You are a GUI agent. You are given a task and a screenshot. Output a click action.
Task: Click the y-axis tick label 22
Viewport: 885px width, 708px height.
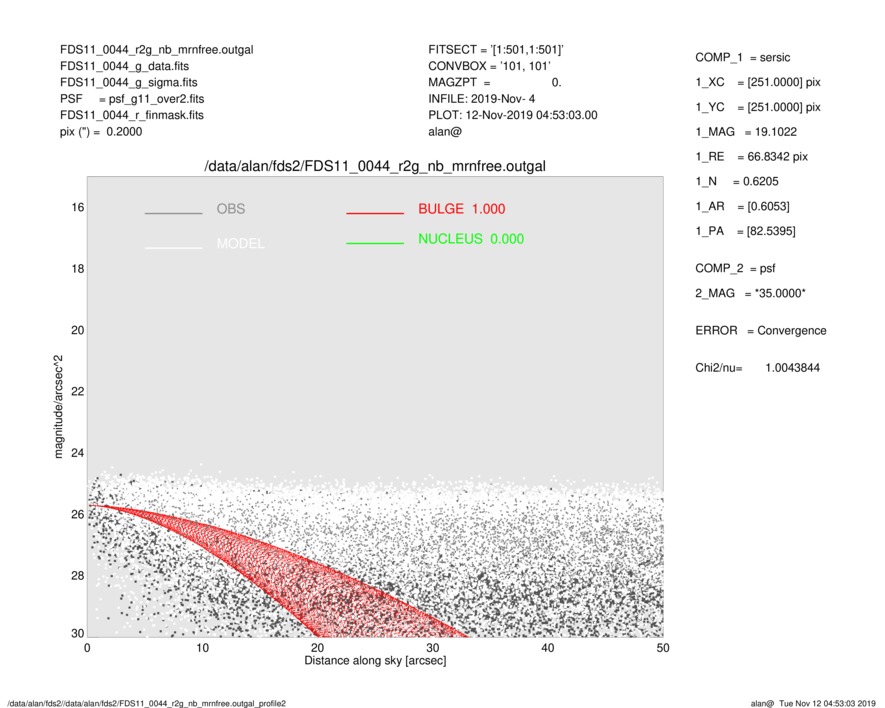[x=77, y=392]
